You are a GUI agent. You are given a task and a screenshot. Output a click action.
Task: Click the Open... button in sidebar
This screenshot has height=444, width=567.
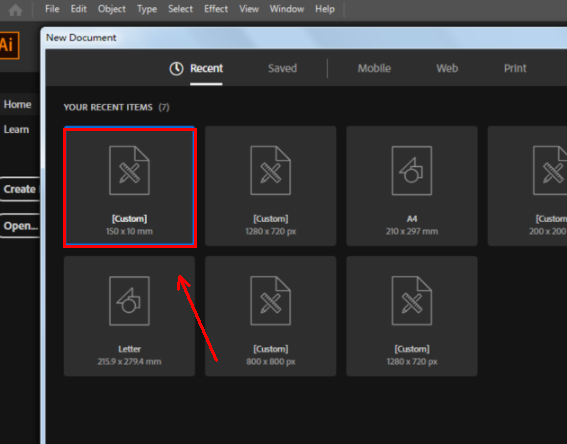[20, 226]
